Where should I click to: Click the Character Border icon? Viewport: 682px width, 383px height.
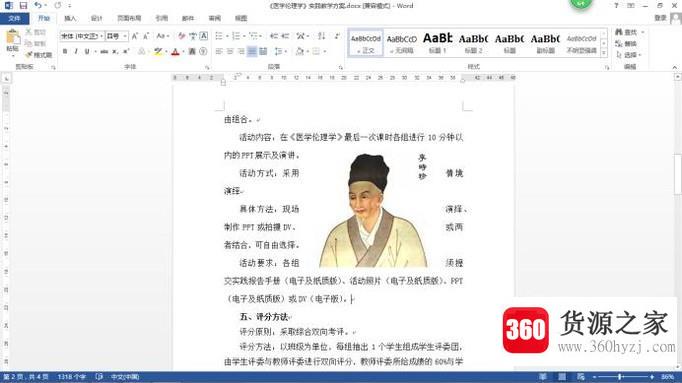coord(204,36)
